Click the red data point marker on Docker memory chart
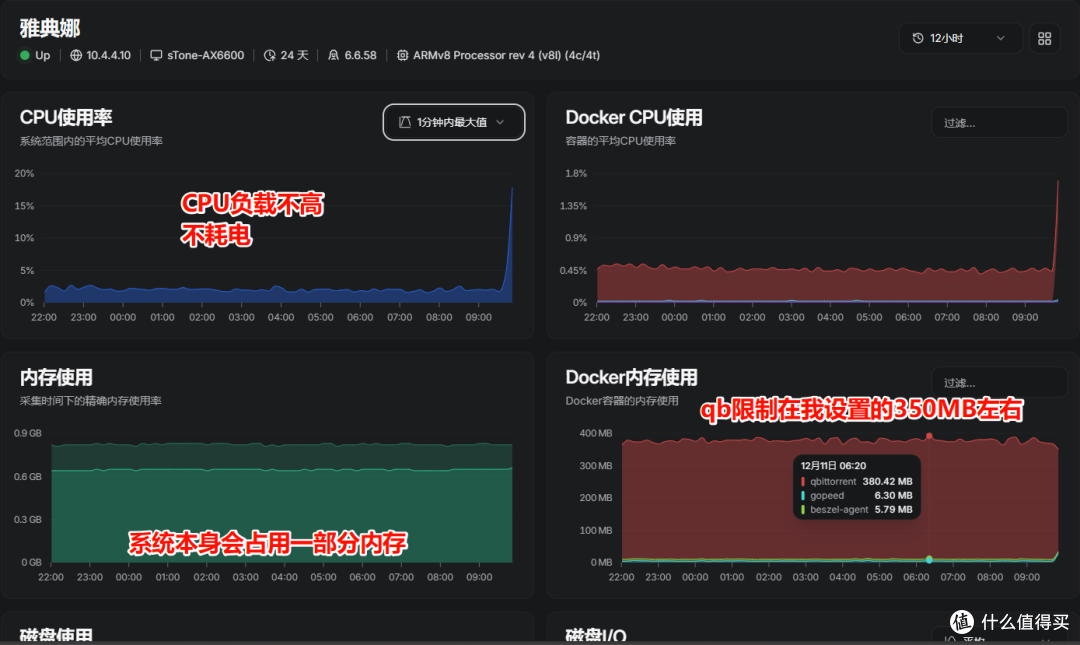Image resolution: width=1080 pixels, height=645 pixels. coord(929,436)
